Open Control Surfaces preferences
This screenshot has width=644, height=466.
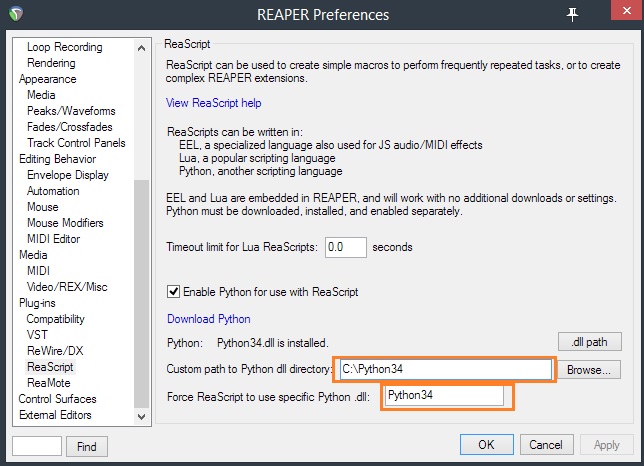(x=58, y=399)
